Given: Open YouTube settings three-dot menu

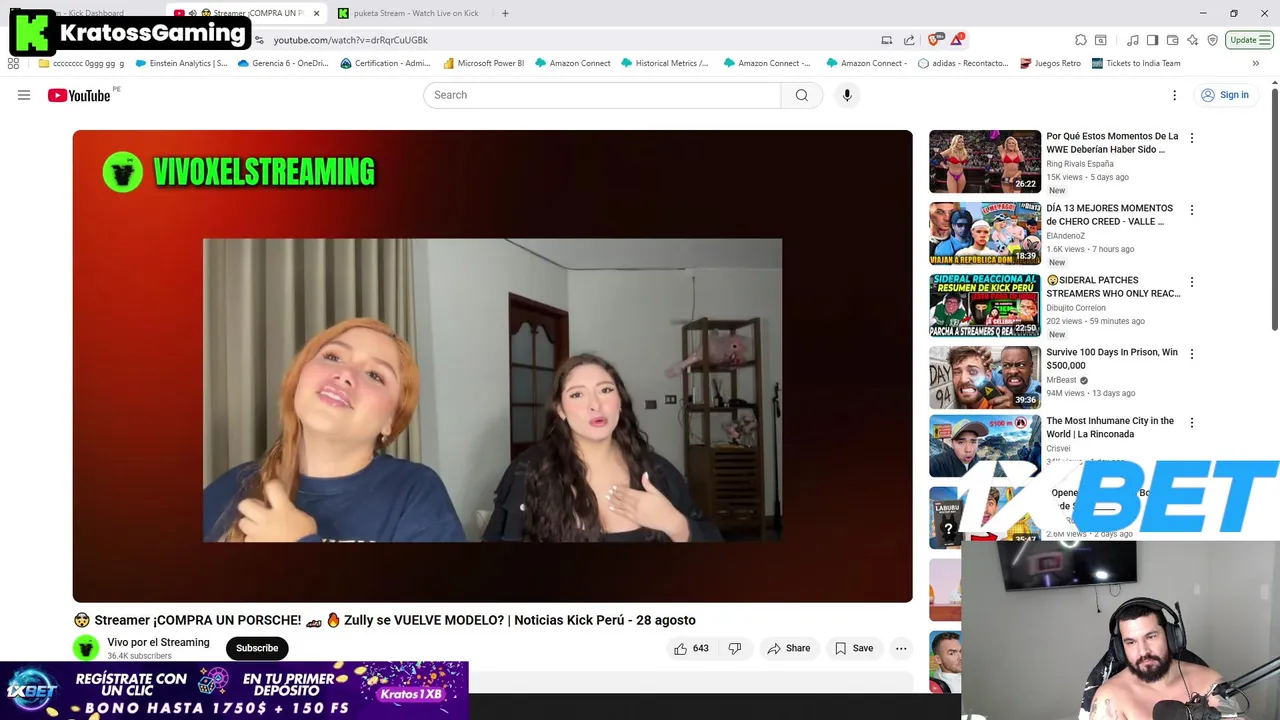Looking at the screenshot, I should (1175, 95).
